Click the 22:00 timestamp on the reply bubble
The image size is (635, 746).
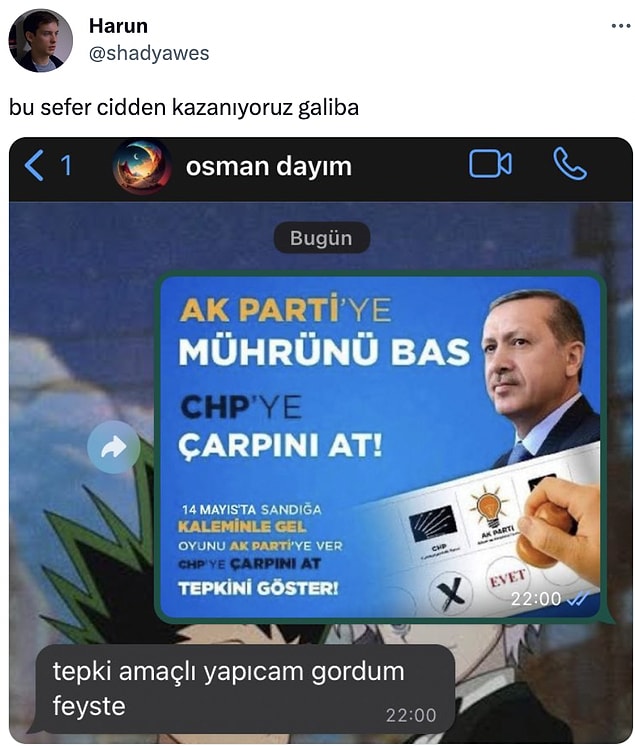coord(410,715)
